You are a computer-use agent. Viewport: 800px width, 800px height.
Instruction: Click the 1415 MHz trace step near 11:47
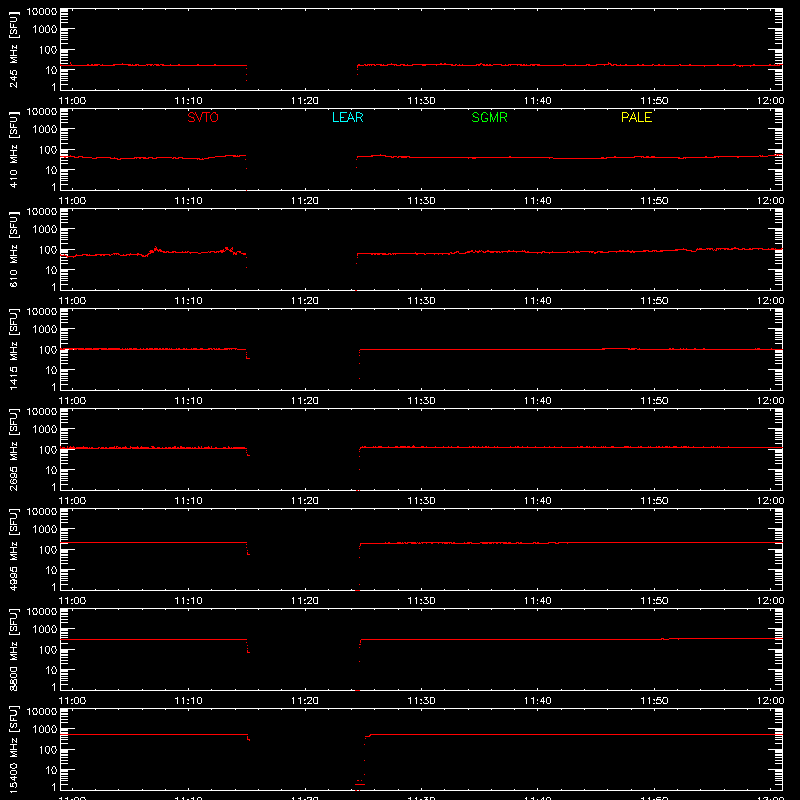click(x=619, y=348)
